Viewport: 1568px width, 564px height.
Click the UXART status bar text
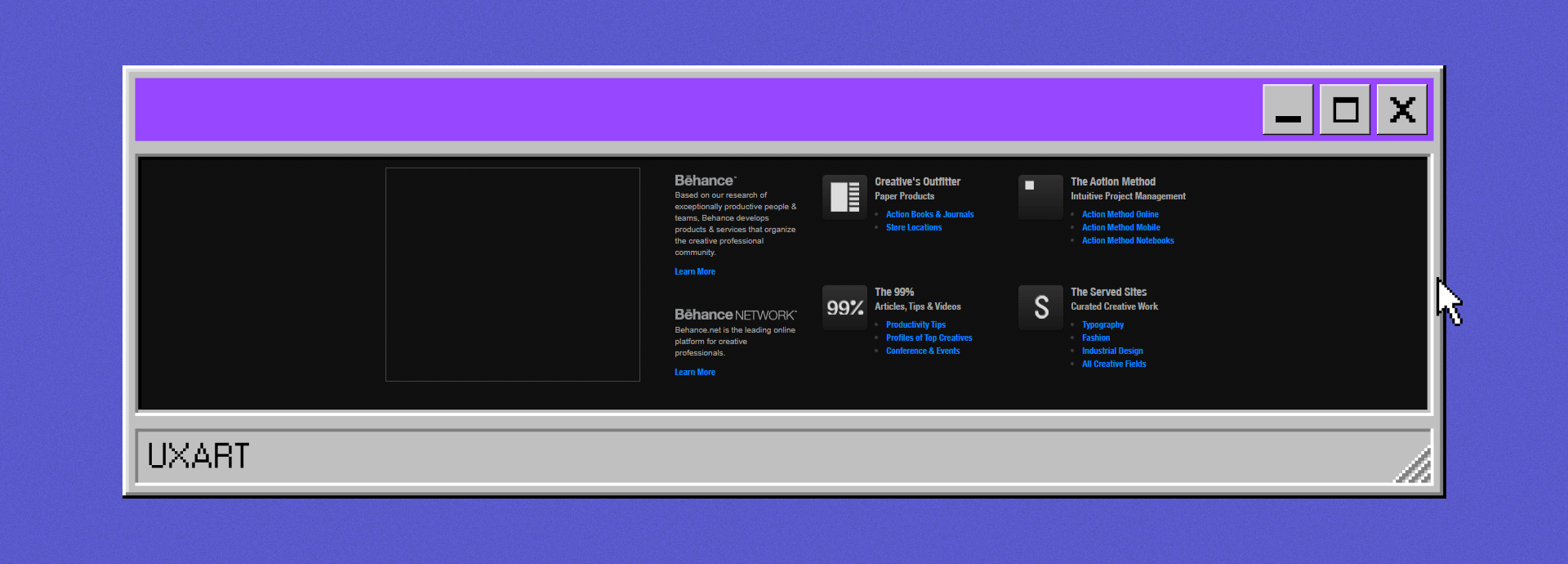click(198, 456)
